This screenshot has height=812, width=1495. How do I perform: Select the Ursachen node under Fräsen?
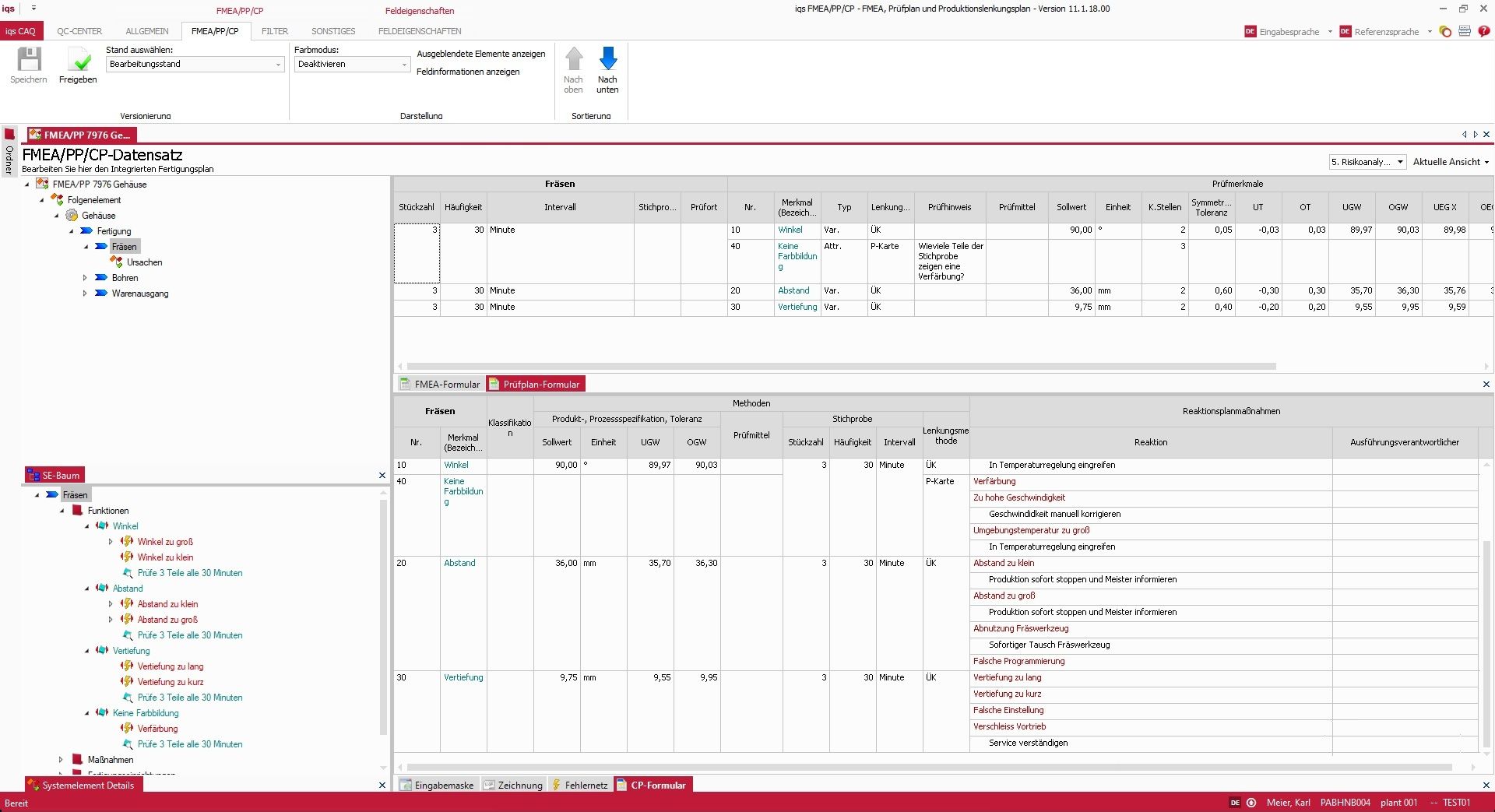[x=146, y=262]
